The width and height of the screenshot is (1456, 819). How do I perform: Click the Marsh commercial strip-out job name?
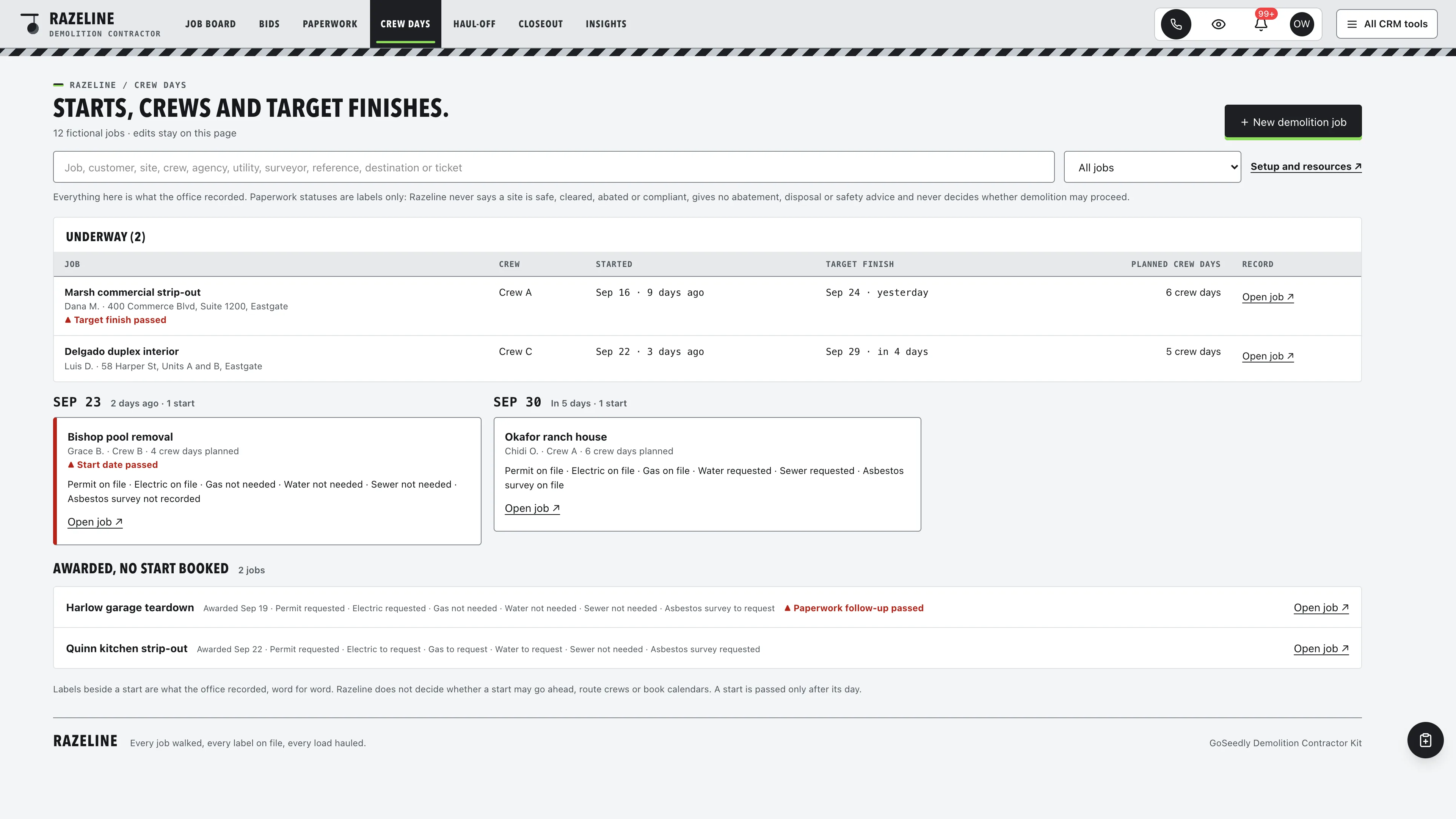tap(132, 292)
